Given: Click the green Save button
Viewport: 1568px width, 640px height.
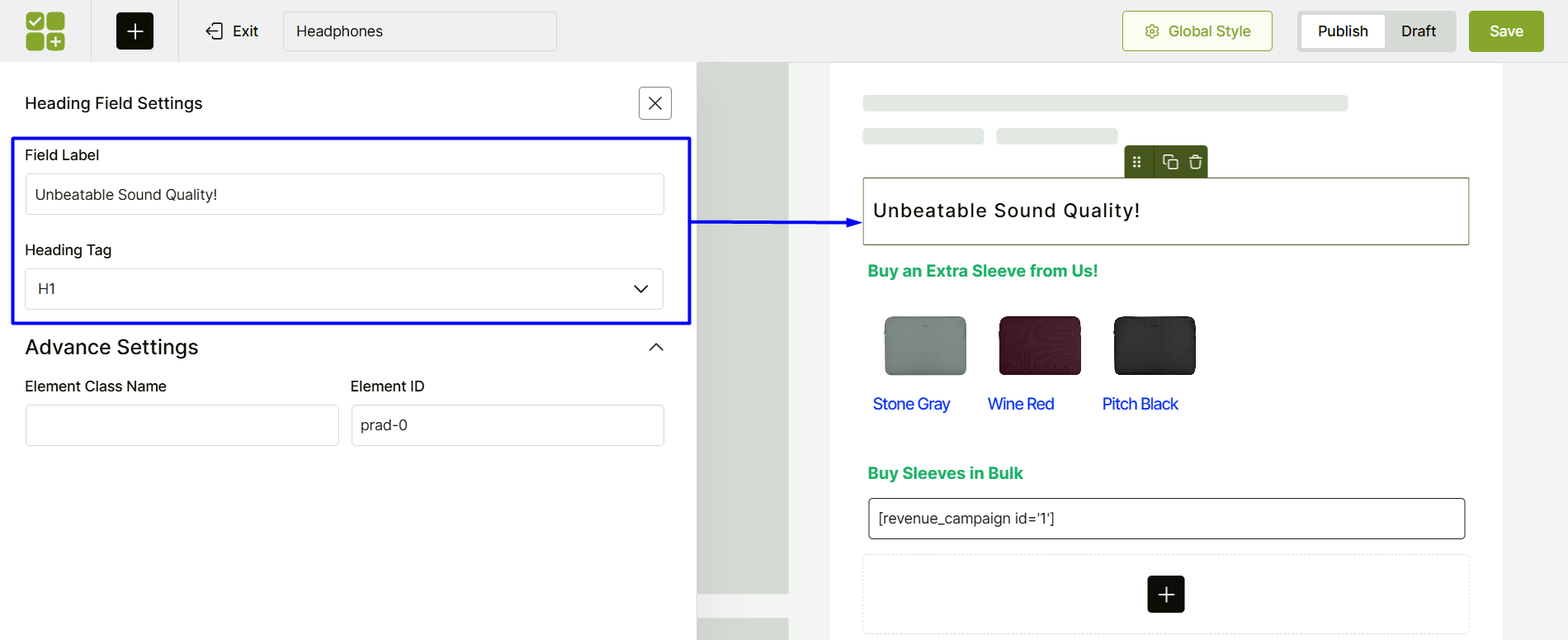Looking at the screenshot, I should click(1505, 31).
